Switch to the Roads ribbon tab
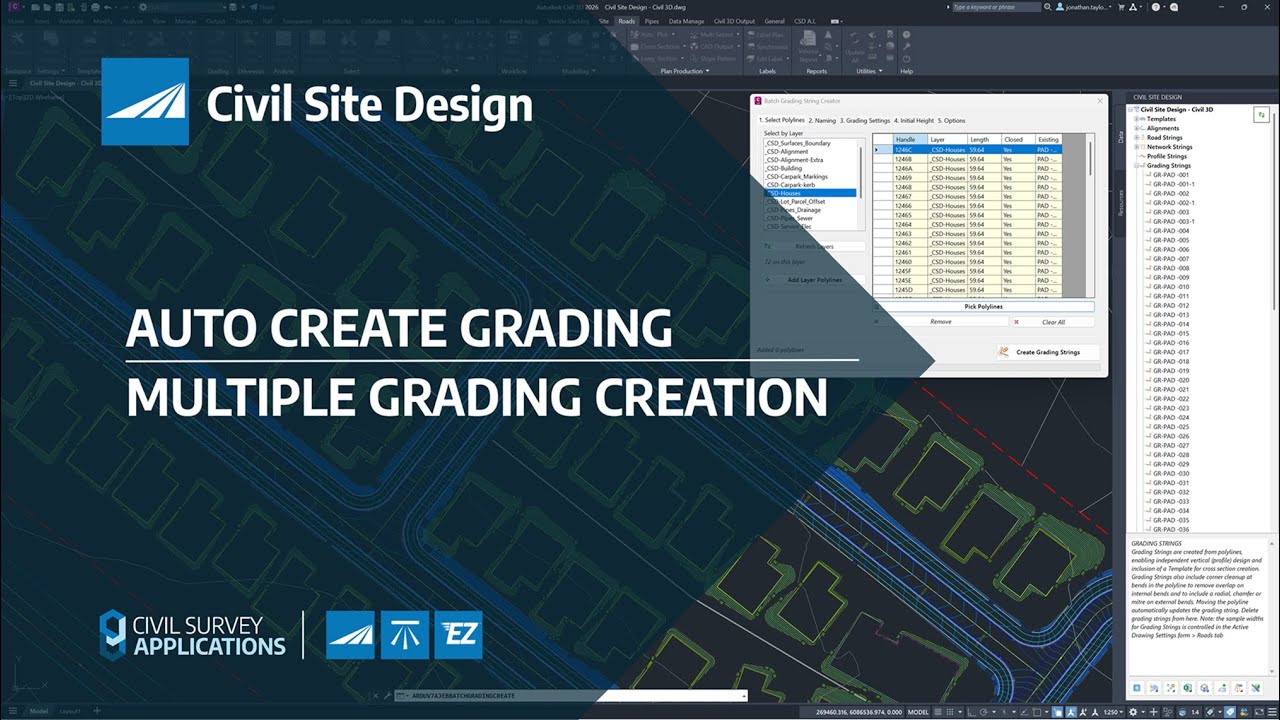The height and width of the screenshot is (720, 1280). pos(626,21)
